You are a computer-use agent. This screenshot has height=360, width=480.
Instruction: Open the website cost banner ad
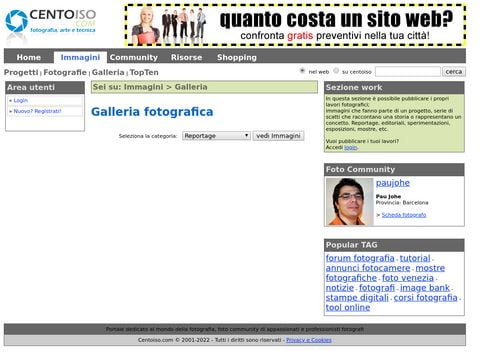[x=295, y=25]
